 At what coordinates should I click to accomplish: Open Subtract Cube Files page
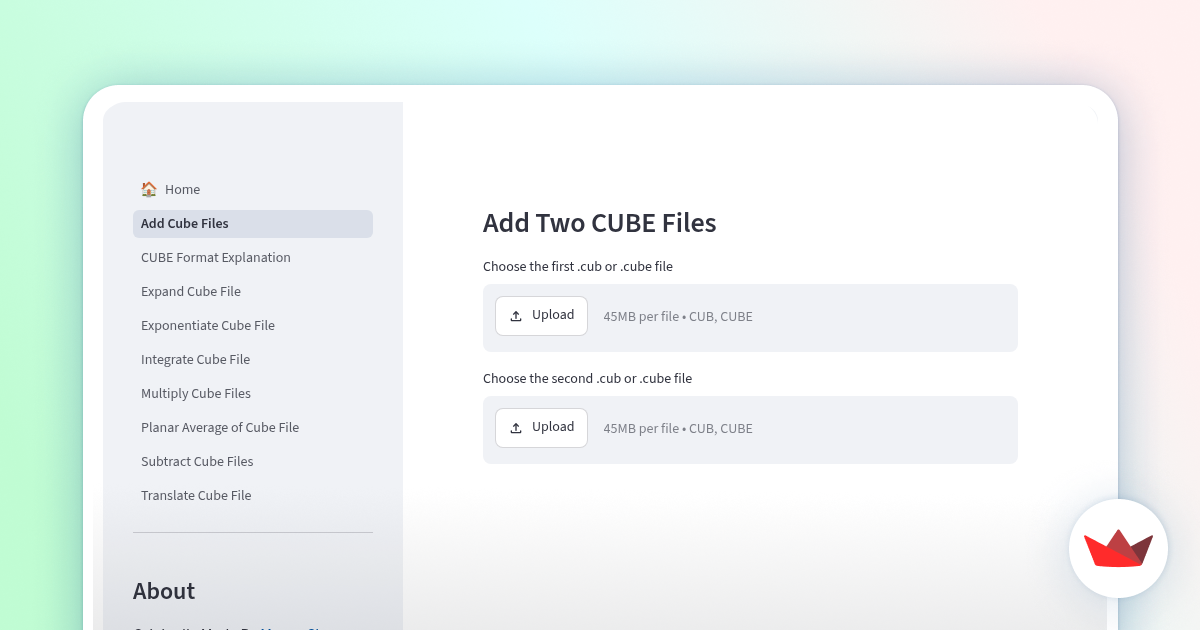[252, 462]
